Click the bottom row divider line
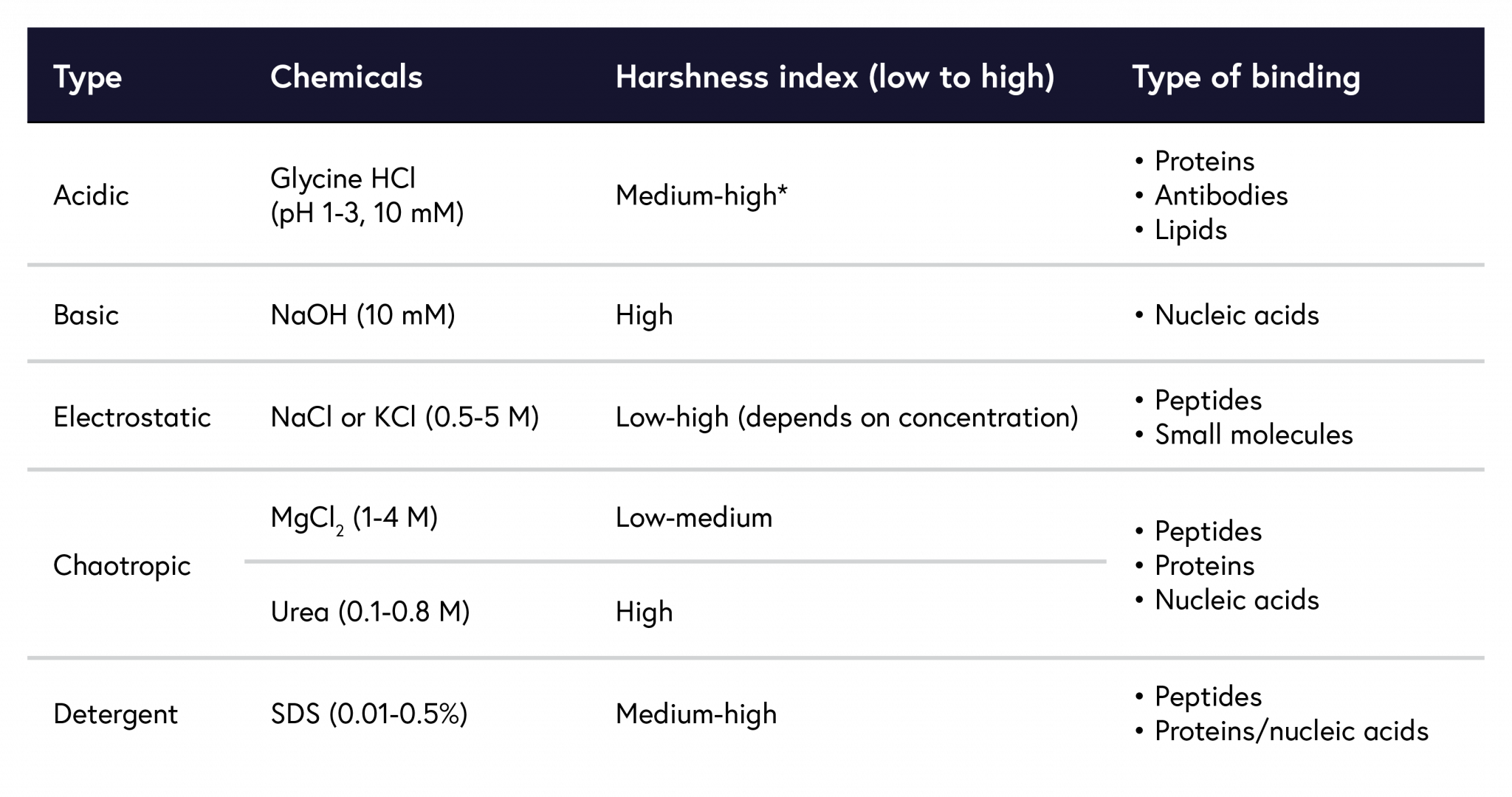1512x797 pixels. point(756,657)
